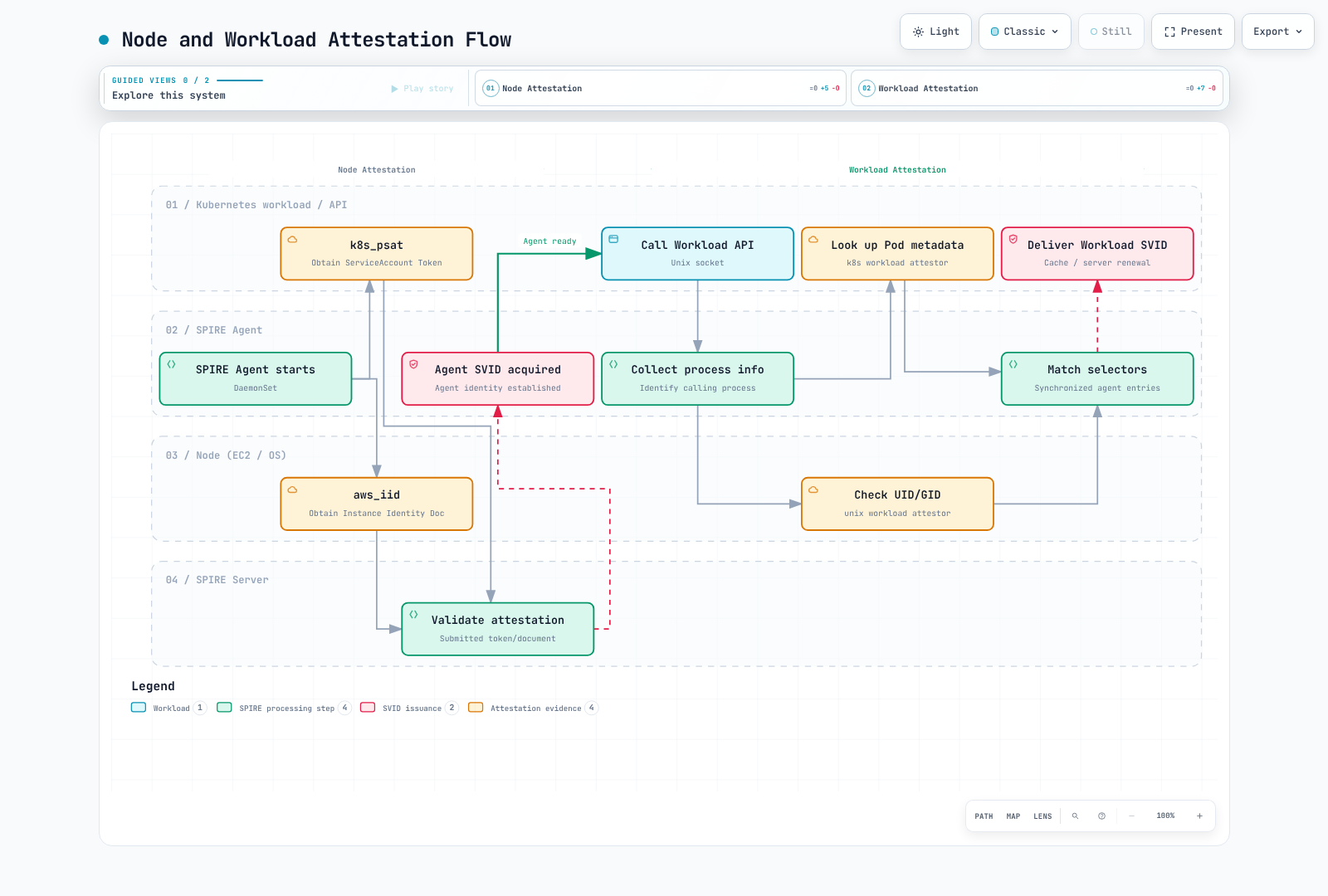Toggle LENS mode in bottom toolbar
This screenshot has width=1328, height=896.
tap(1042, 816)
